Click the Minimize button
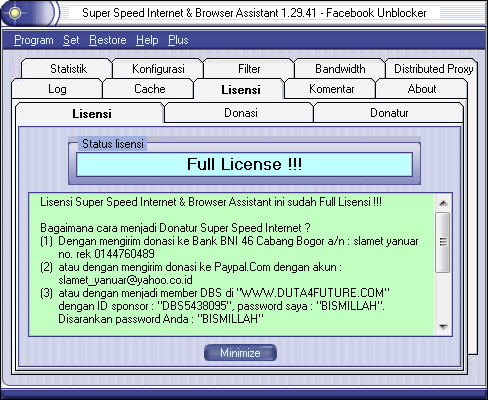This screenshot has width=488, height=400. (240, 352)
